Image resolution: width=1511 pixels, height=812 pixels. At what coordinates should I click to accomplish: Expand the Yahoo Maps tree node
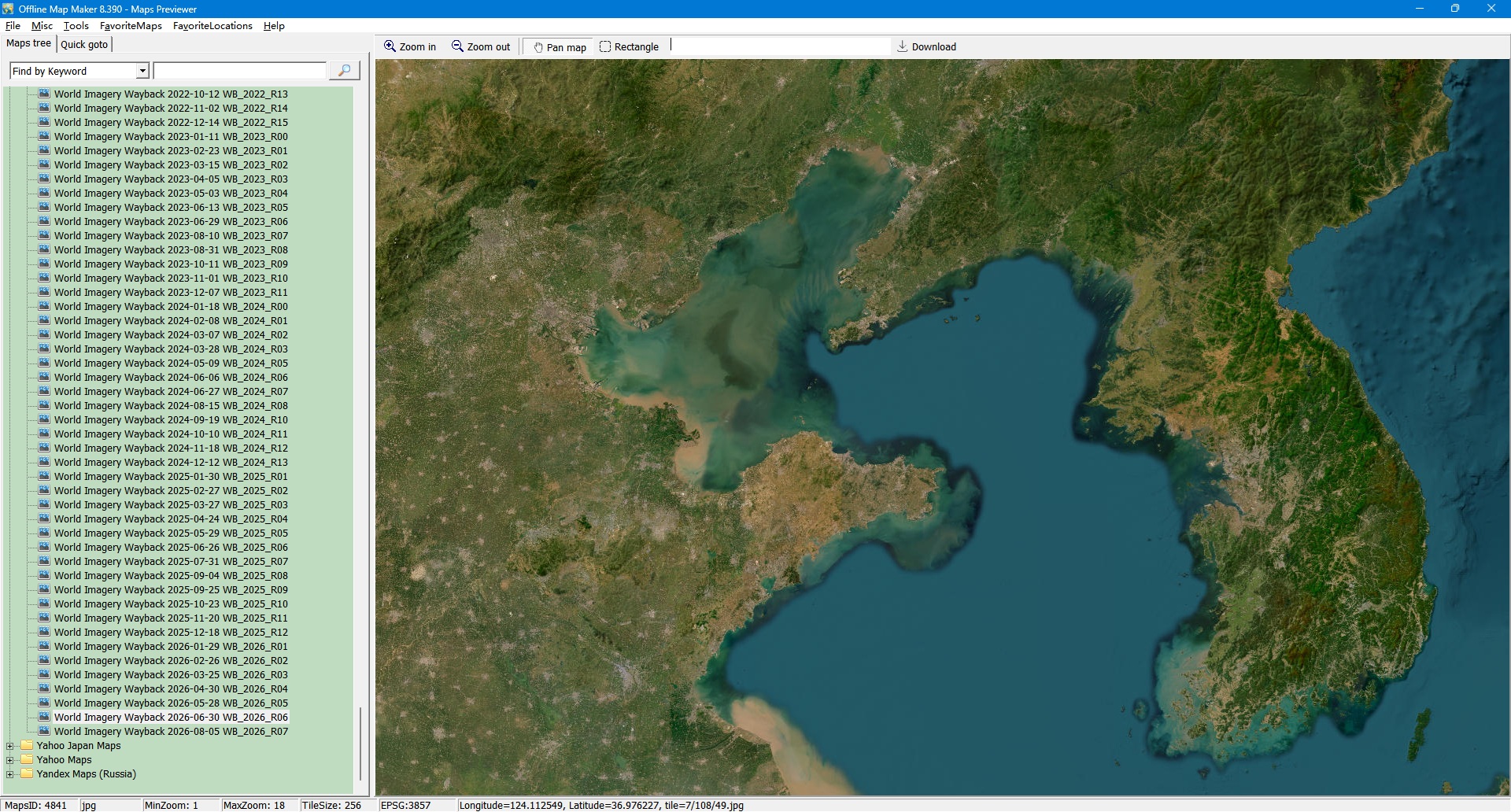(9, 760)
